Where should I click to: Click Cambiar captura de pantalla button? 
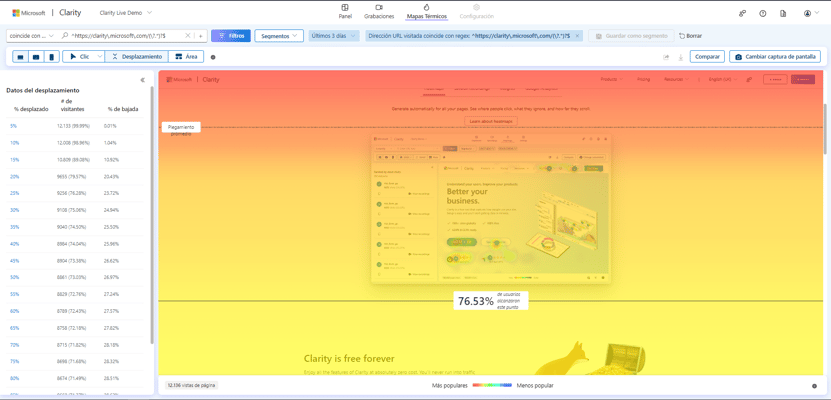[x=775, y=57]
